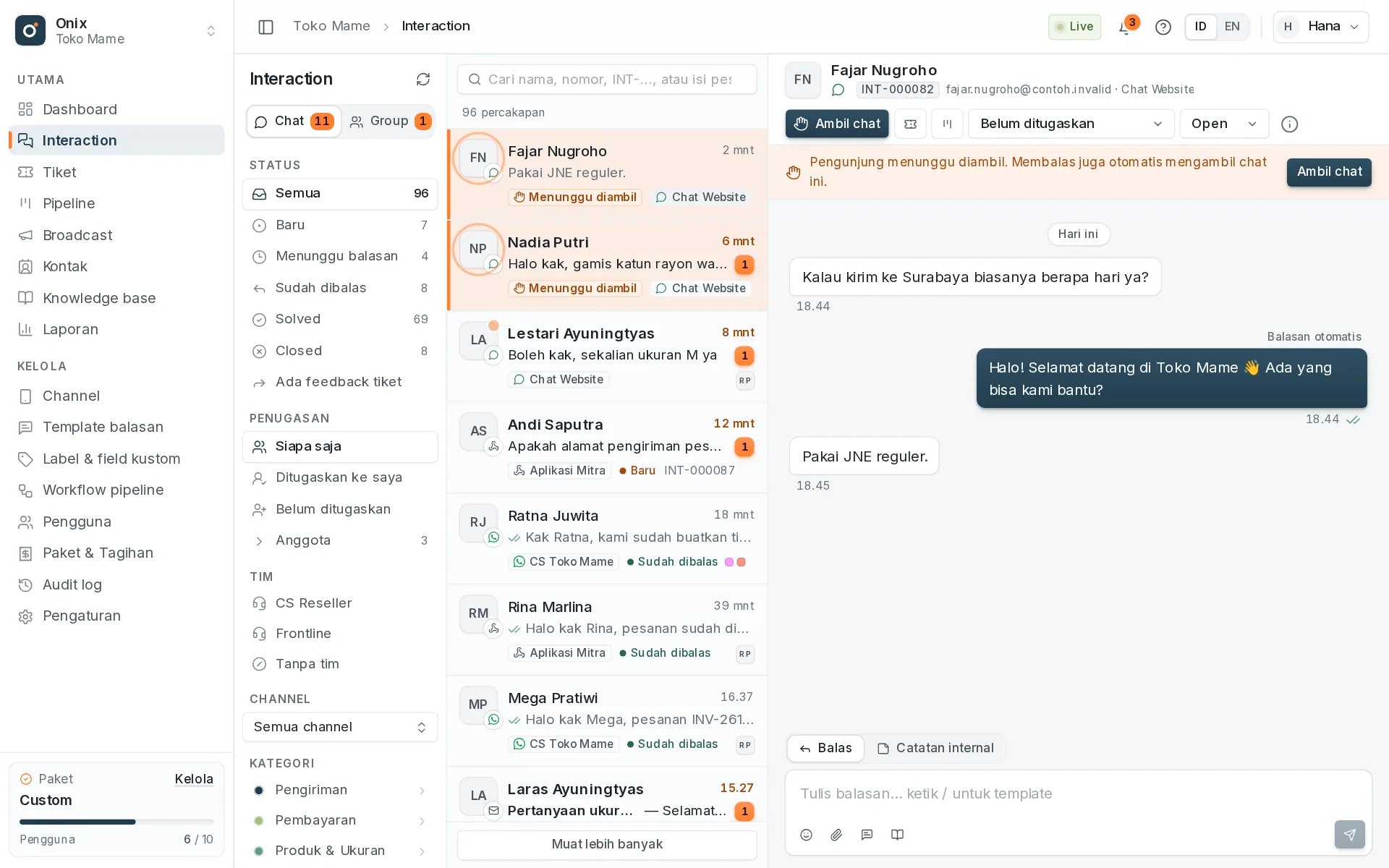The image size is (1389, 868).
Task: Open the Open status dropdown
Action: (x=1224, y=124)
